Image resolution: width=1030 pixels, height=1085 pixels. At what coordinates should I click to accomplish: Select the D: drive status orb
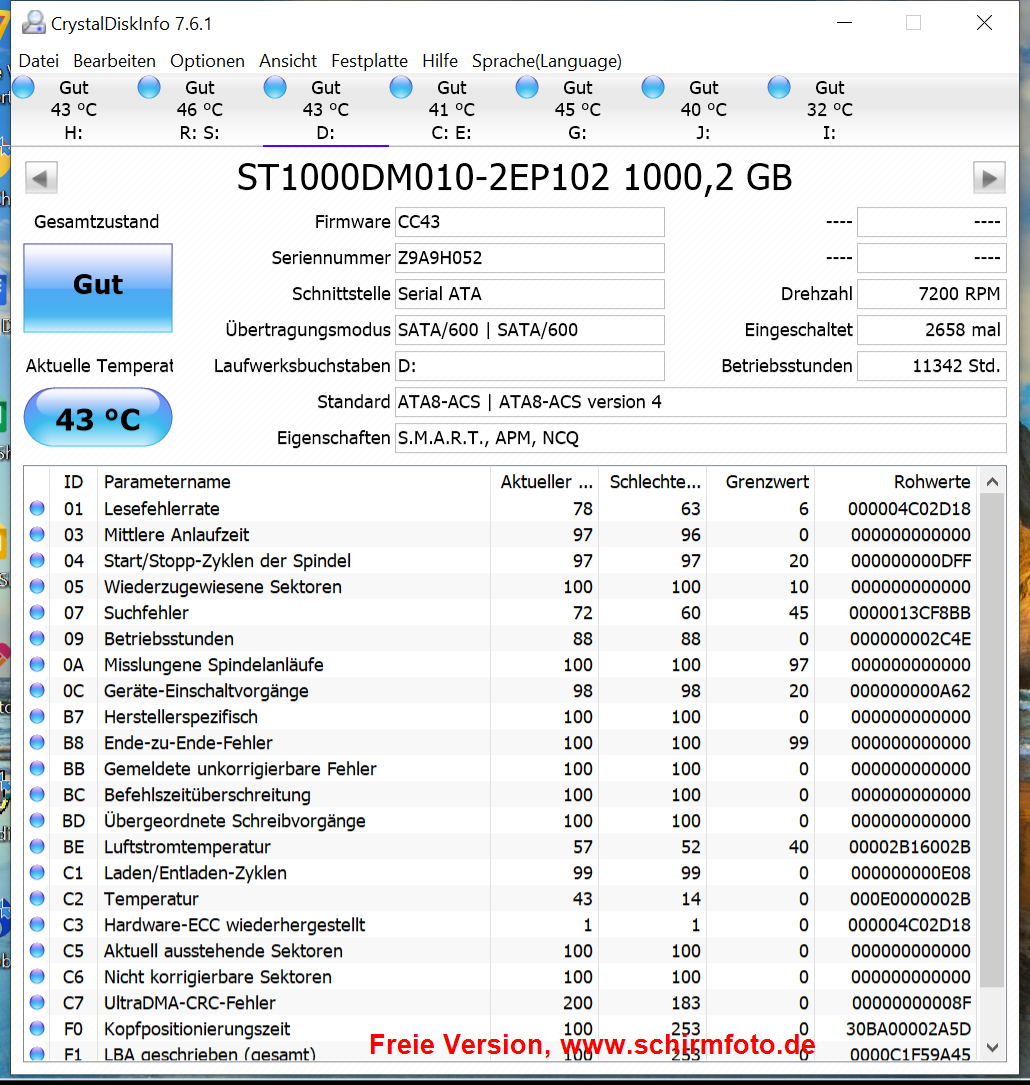(275, 88)
